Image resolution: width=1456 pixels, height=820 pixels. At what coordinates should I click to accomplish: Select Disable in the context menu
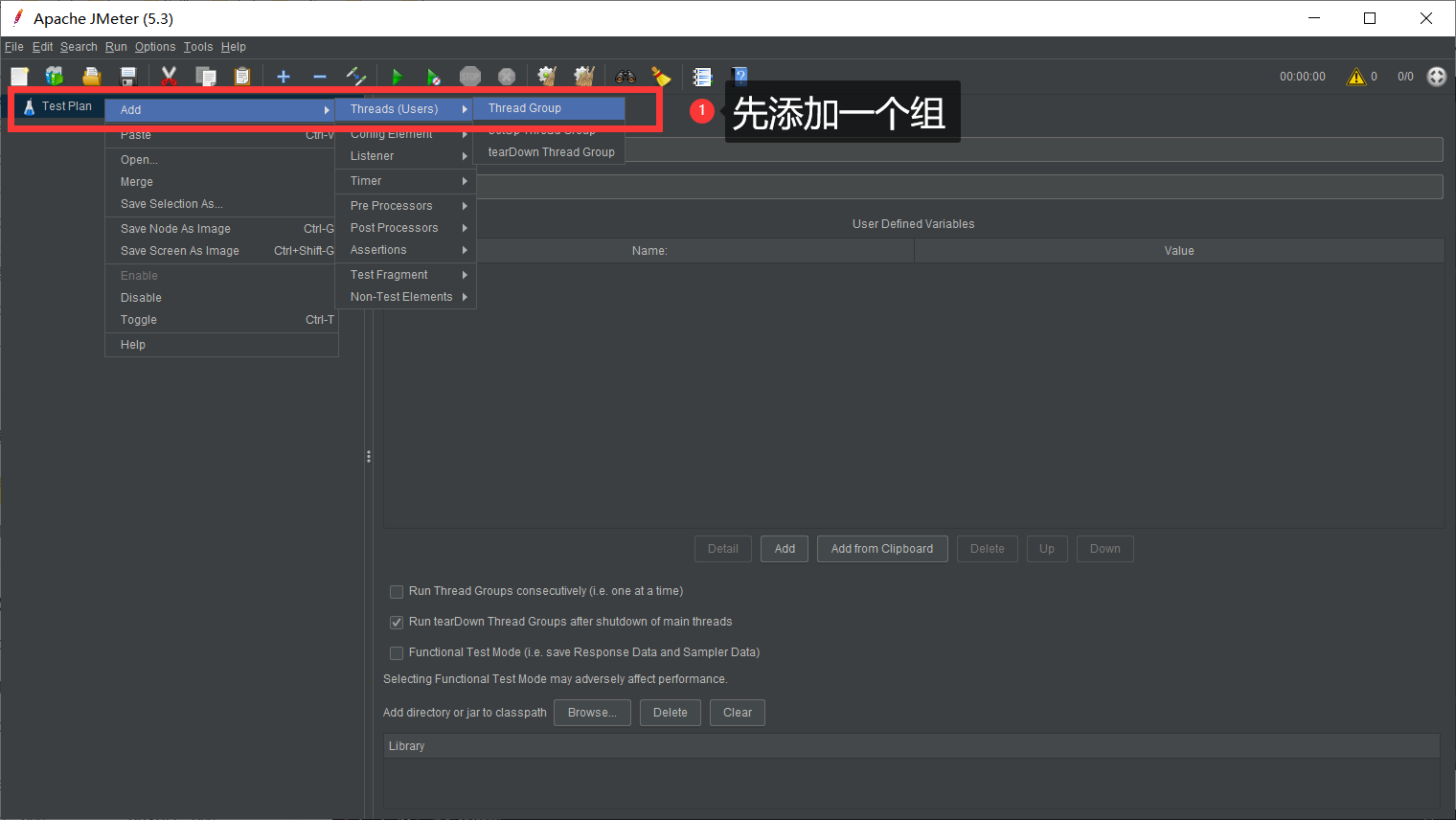[221, 298]
